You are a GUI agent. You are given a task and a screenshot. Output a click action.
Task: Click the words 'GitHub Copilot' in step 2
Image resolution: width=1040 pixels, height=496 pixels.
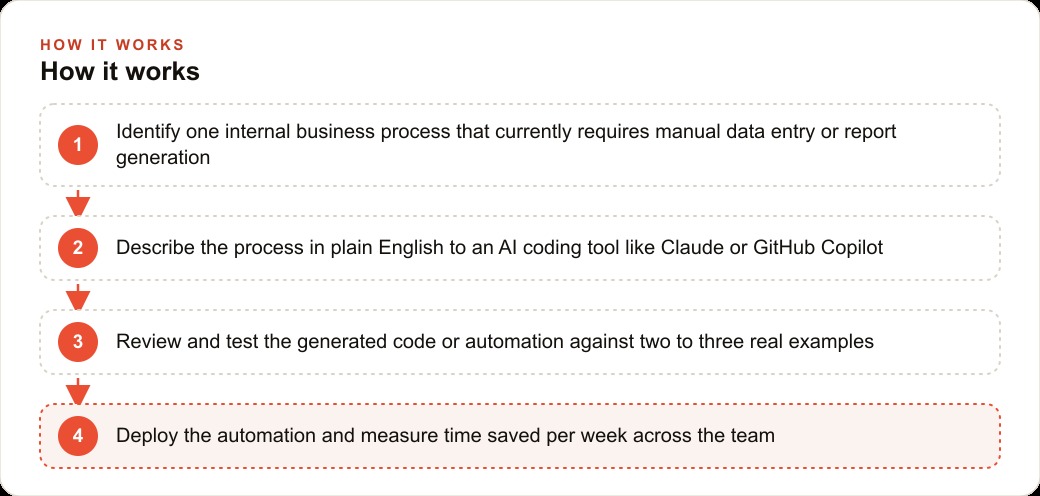coord(818,248)
